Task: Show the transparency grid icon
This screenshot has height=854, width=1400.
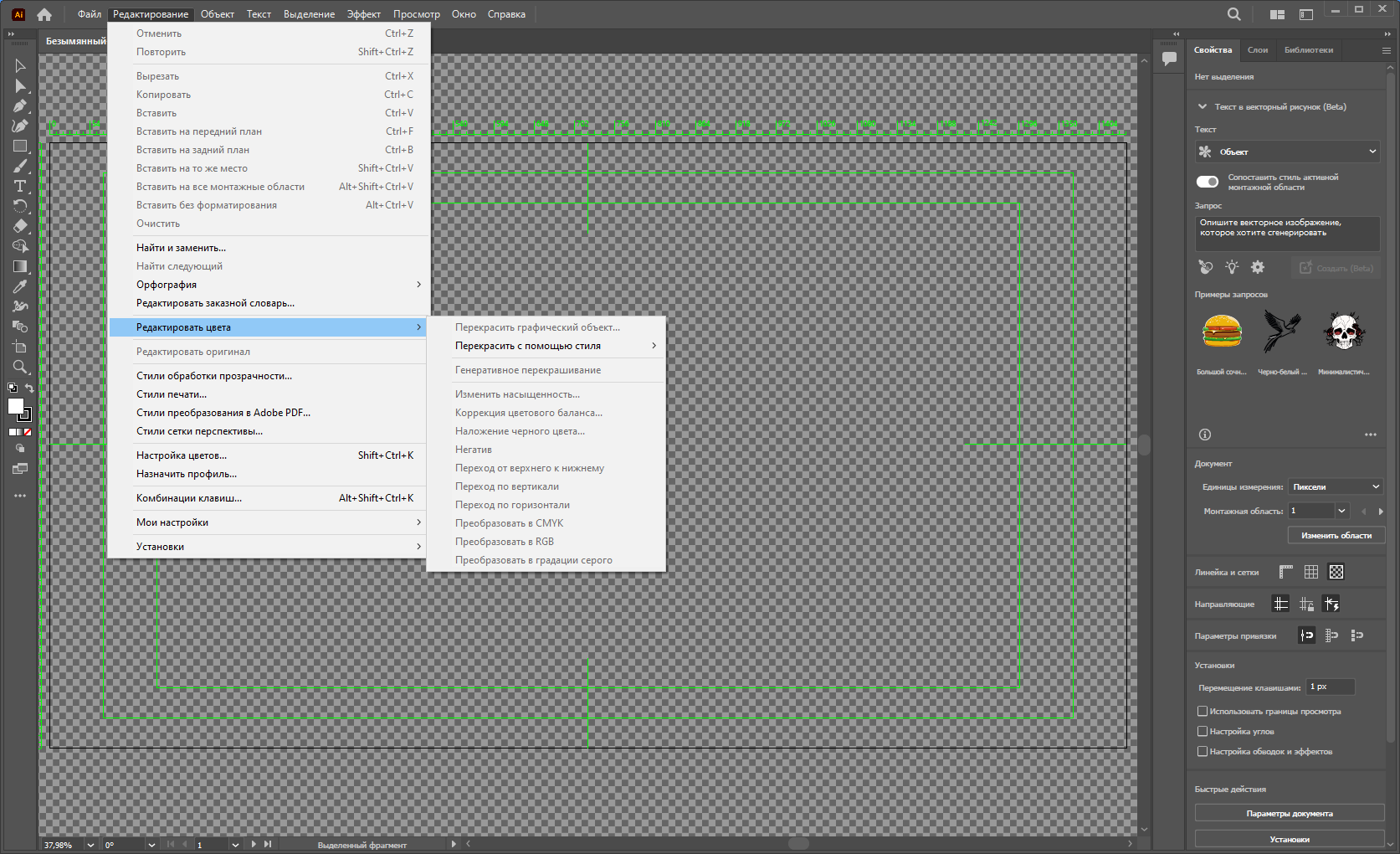Action: coord(1336,572)
